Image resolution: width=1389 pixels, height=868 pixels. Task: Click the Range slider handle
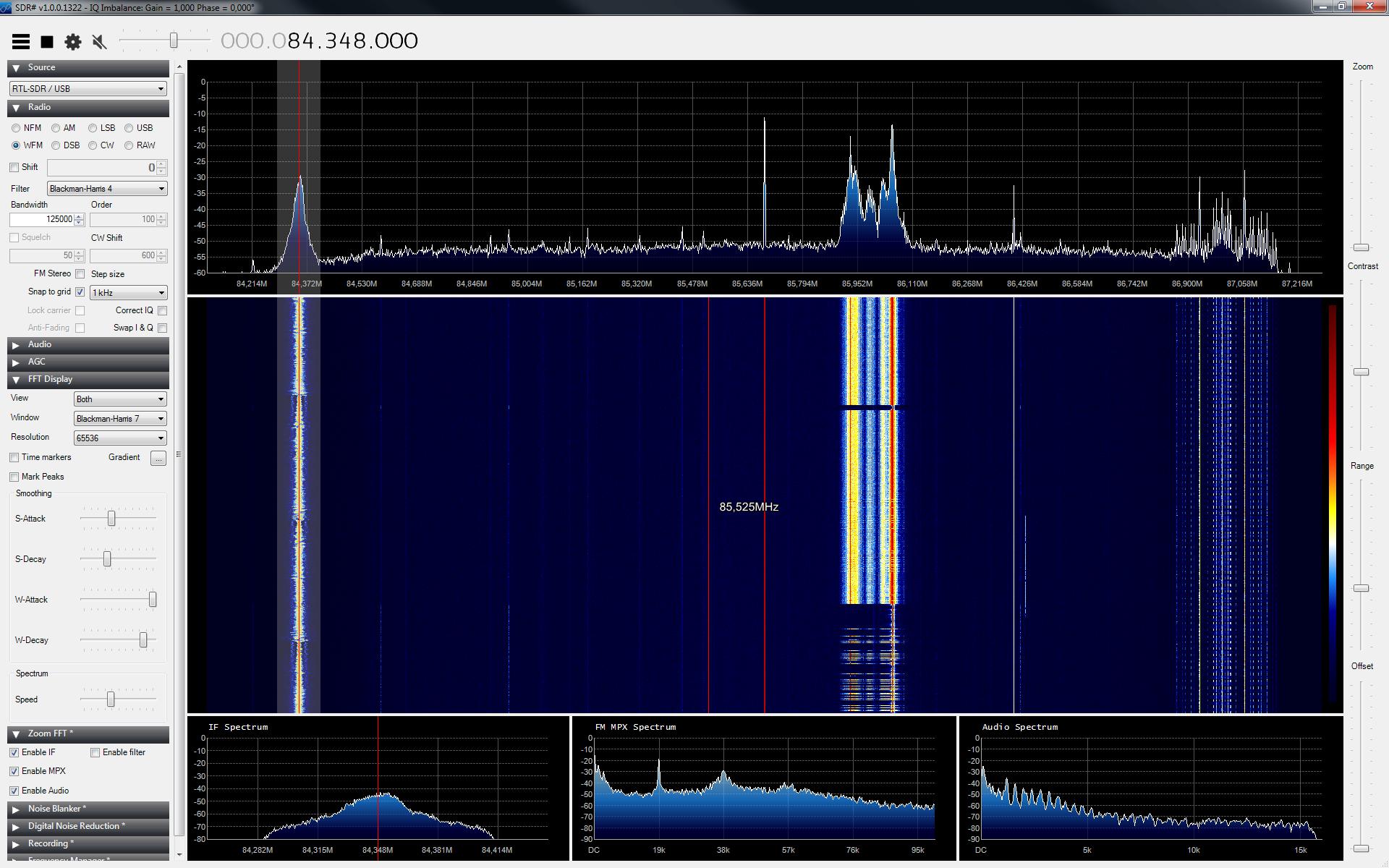(1362, 588)
